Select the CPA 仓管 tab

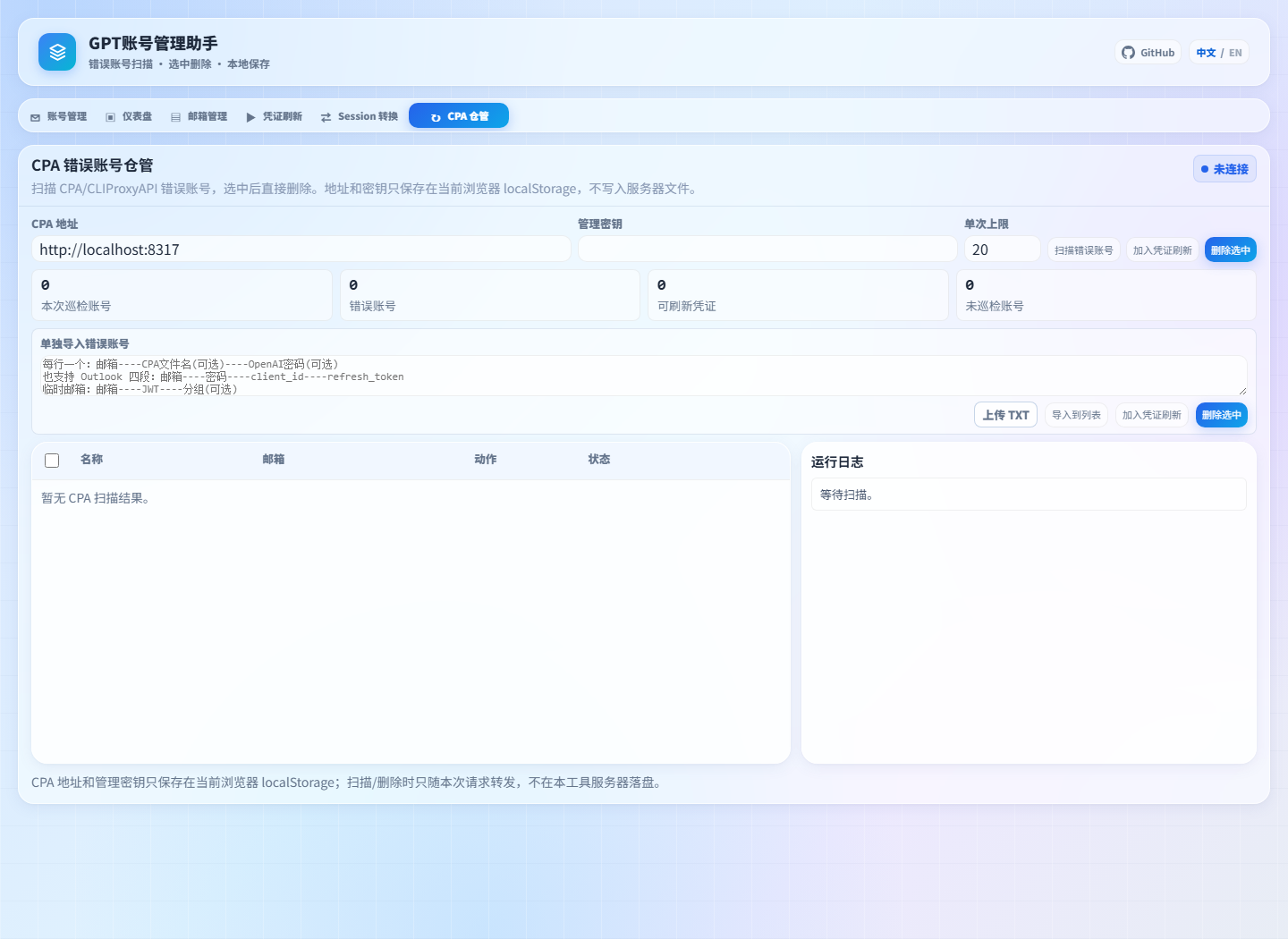click(459, 116)
